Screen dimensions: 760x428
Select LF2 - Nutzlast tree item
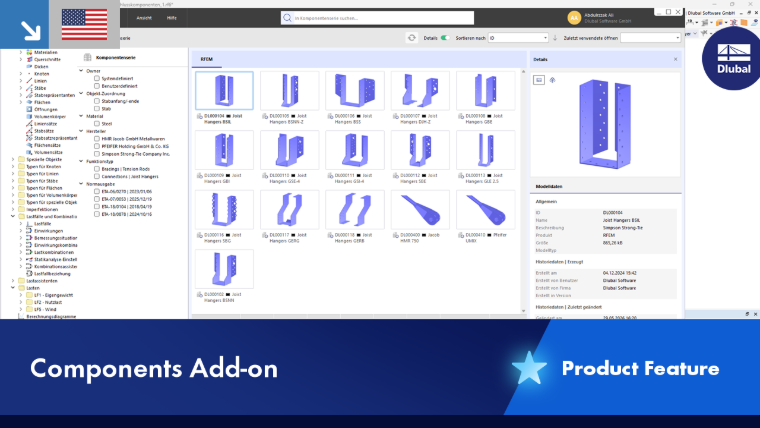[x=48, y=302]
